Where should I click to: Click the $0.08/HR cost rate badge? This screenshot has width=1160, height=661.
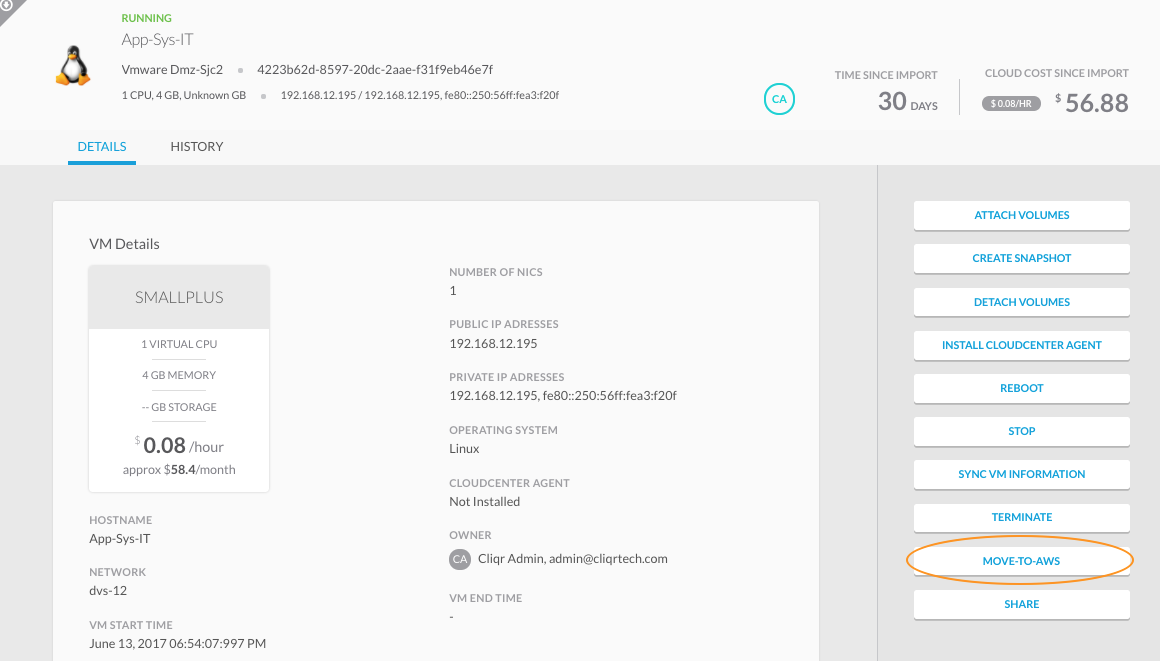1011,103
